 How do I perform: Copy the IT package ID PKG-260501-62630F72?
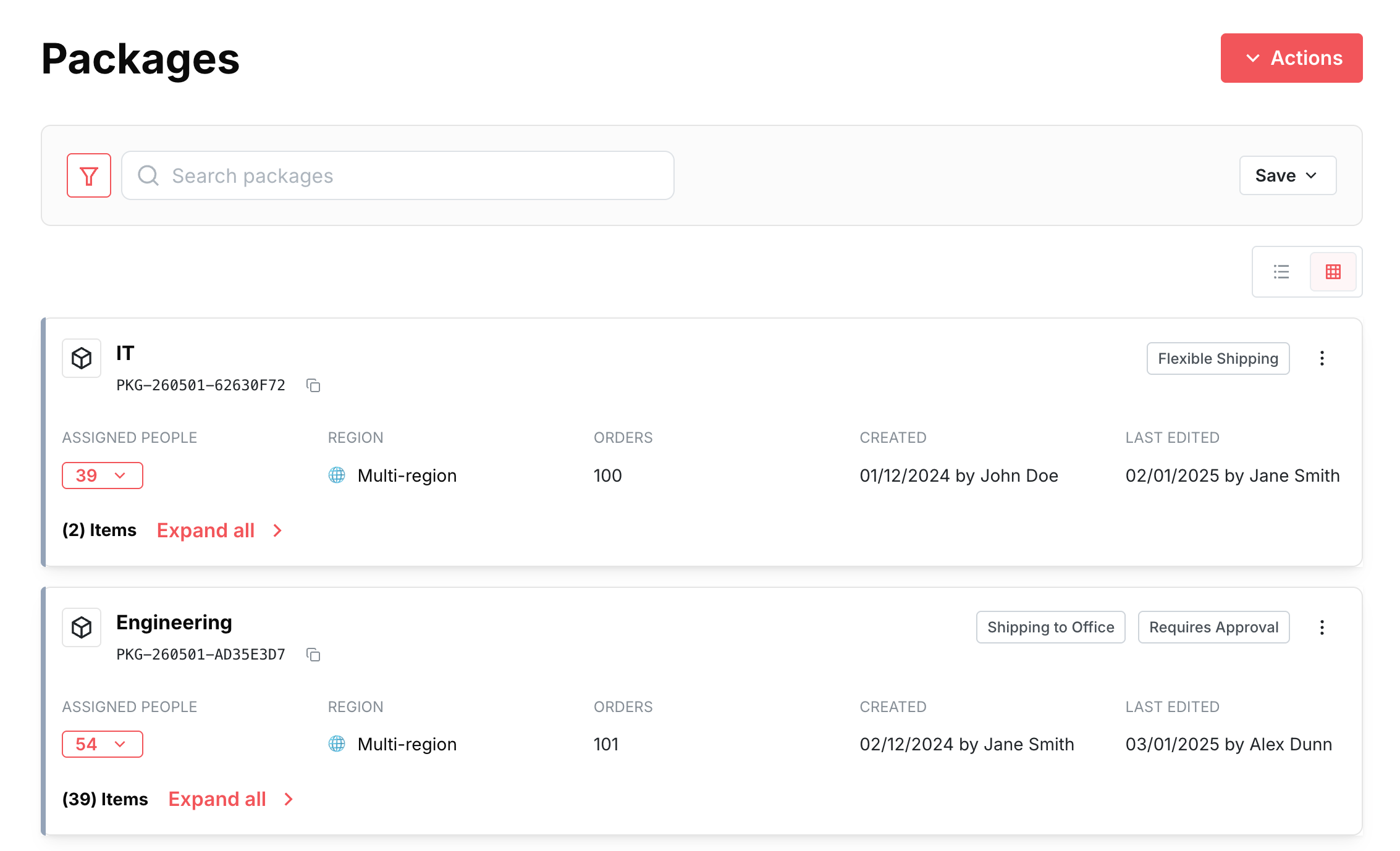click(x=313, y=385)
